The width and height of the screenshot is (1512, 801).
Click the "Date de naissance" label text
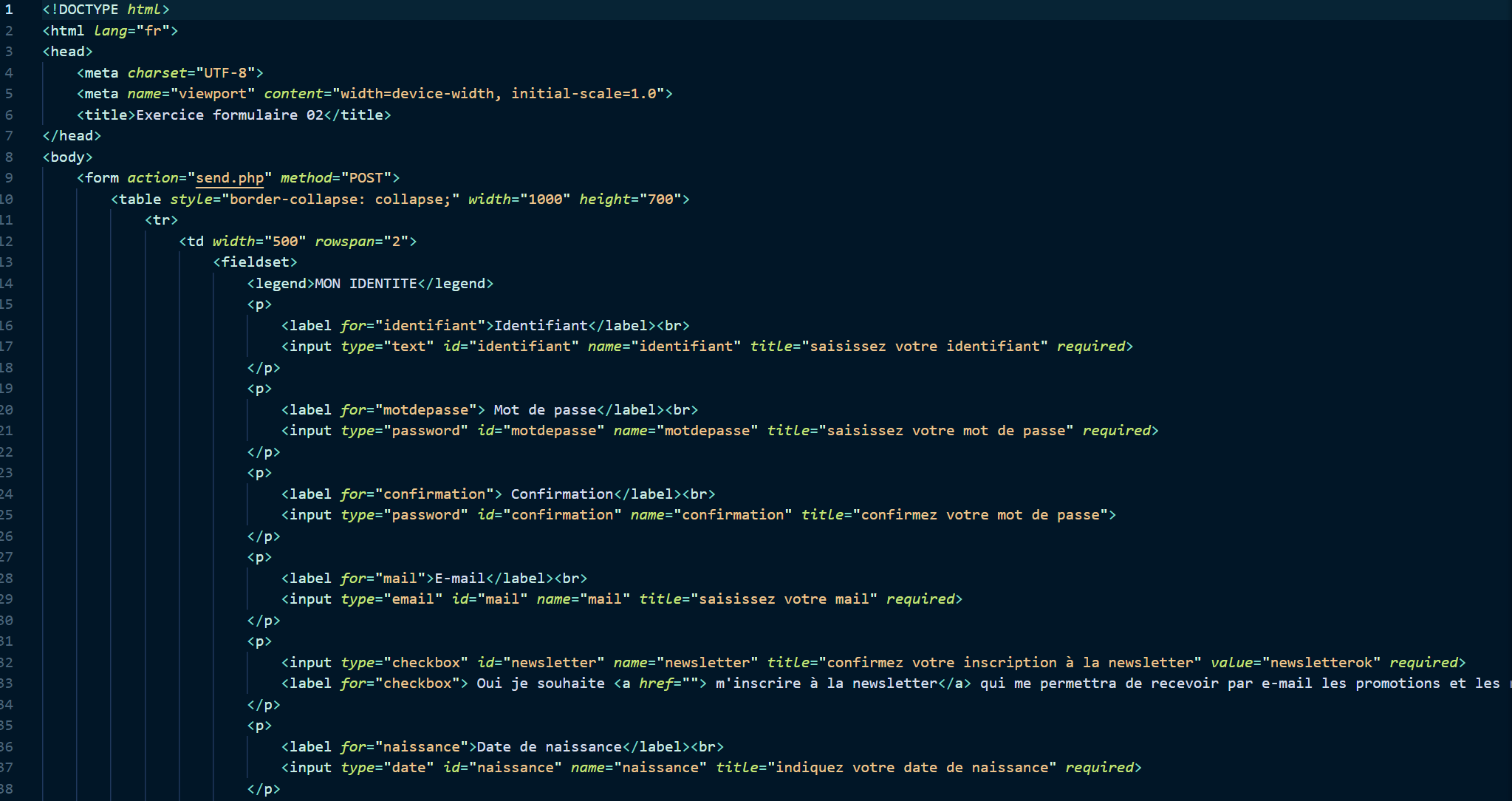[x=549, y=747]
